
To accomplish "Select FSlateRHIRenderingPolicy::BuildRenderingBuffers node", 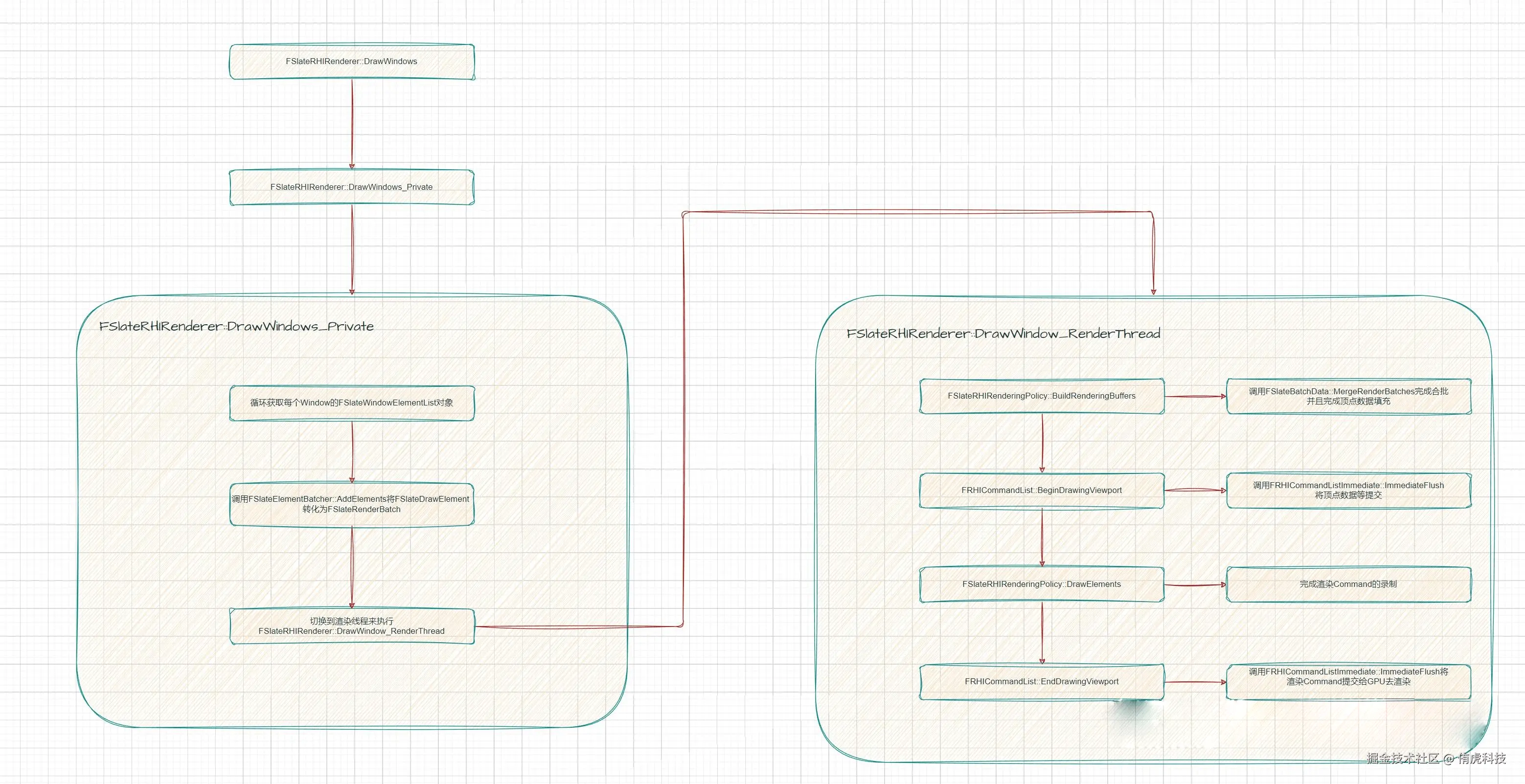I will pos(1041,396).
